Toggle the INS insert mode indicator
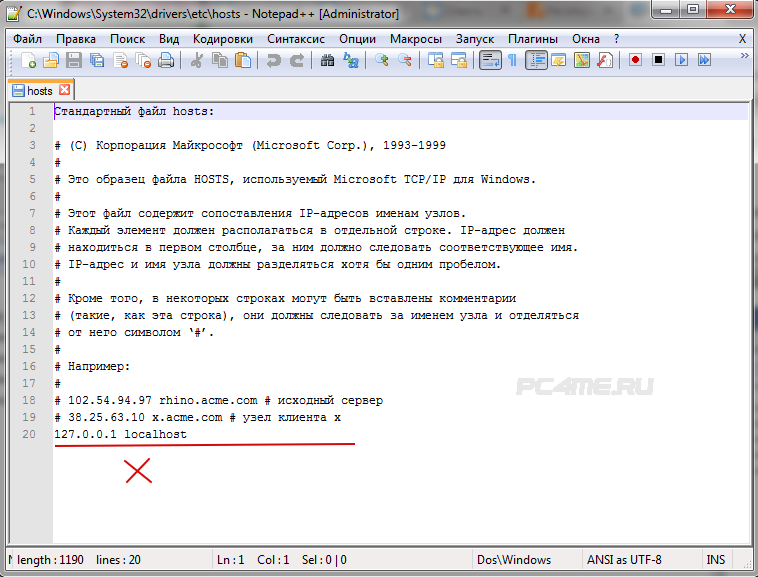Viewport: 758px width, 577px height. pyautogui.click(x=716, y=560)
